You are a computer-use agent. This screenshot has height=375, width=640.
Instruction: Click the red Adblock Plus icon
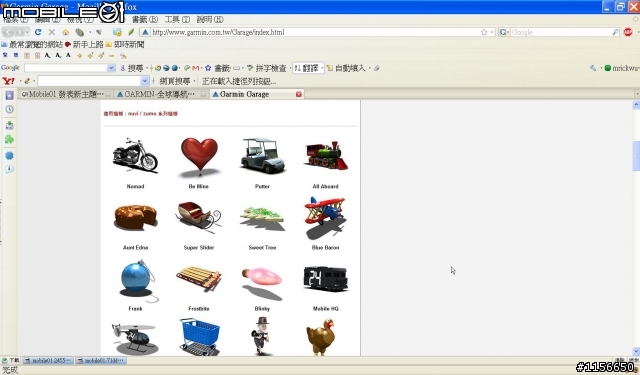pyautogui.click(x=628, y=32)
